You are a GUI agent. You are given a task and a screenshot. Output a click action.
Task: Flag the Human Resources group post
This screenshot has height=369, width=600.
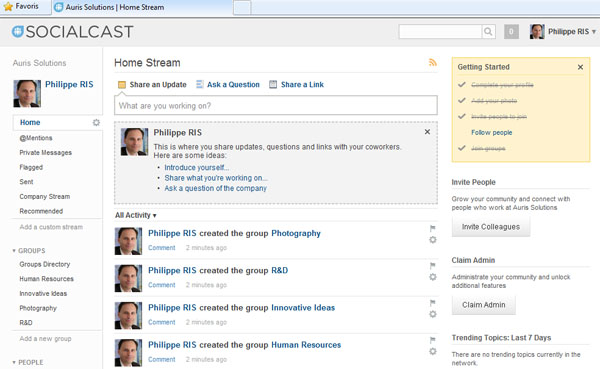coord(432,340)
